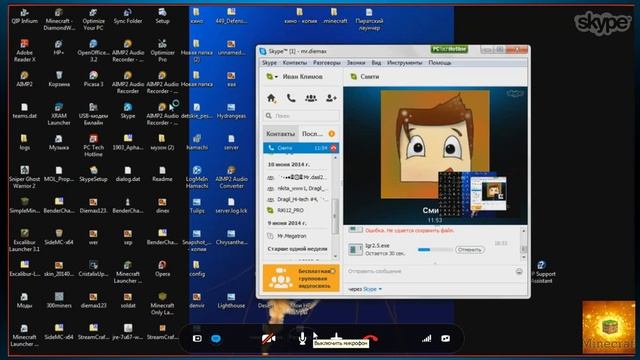Click the Skype contacts search field
The height and width of the screenshot is (360, 640).
301,116
